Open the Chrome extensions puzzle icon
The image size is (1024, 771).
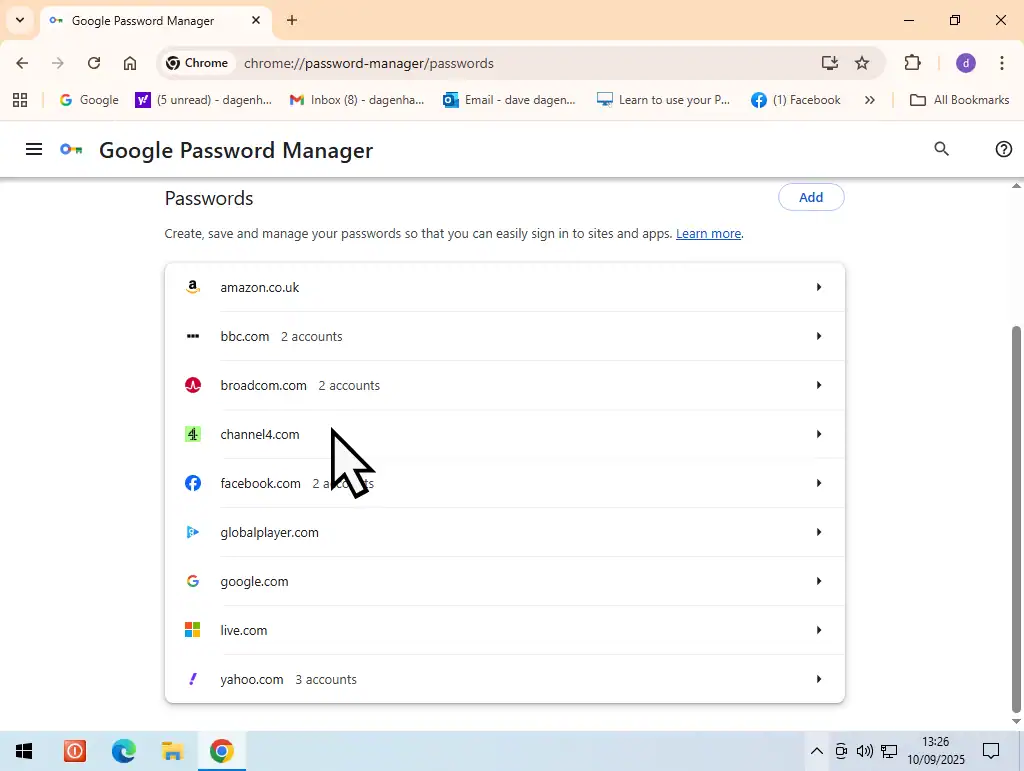(x=912, y=63)
